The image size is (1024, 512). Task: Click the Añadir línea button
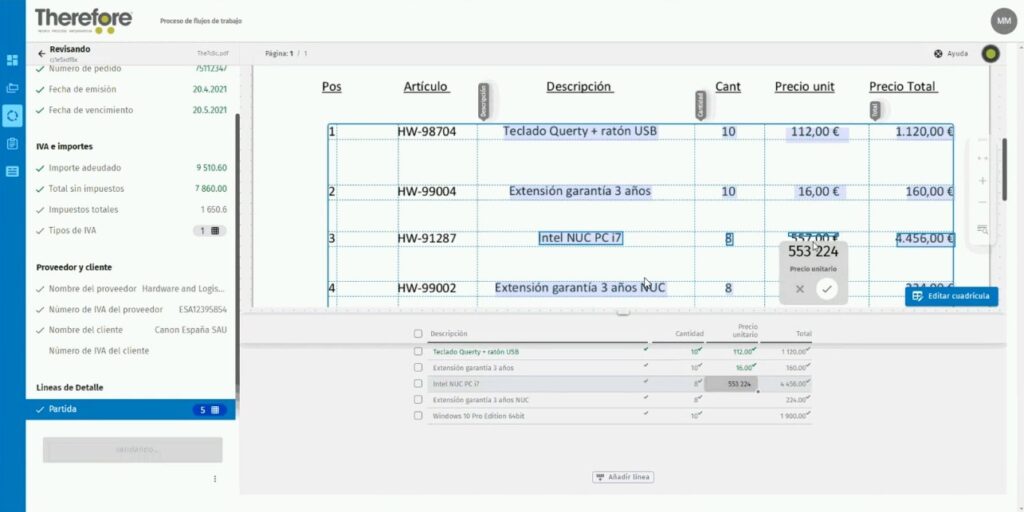[622, 477]
